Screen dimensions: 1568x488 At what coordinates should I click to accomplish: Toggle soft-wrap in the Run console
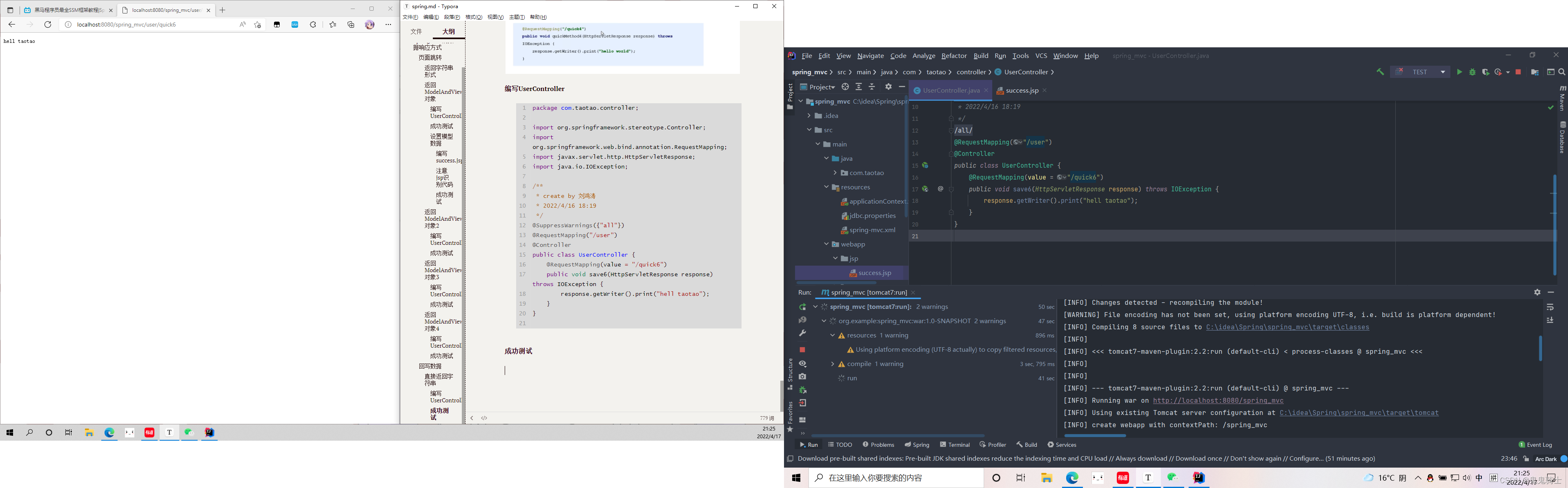coord(1550,307)
